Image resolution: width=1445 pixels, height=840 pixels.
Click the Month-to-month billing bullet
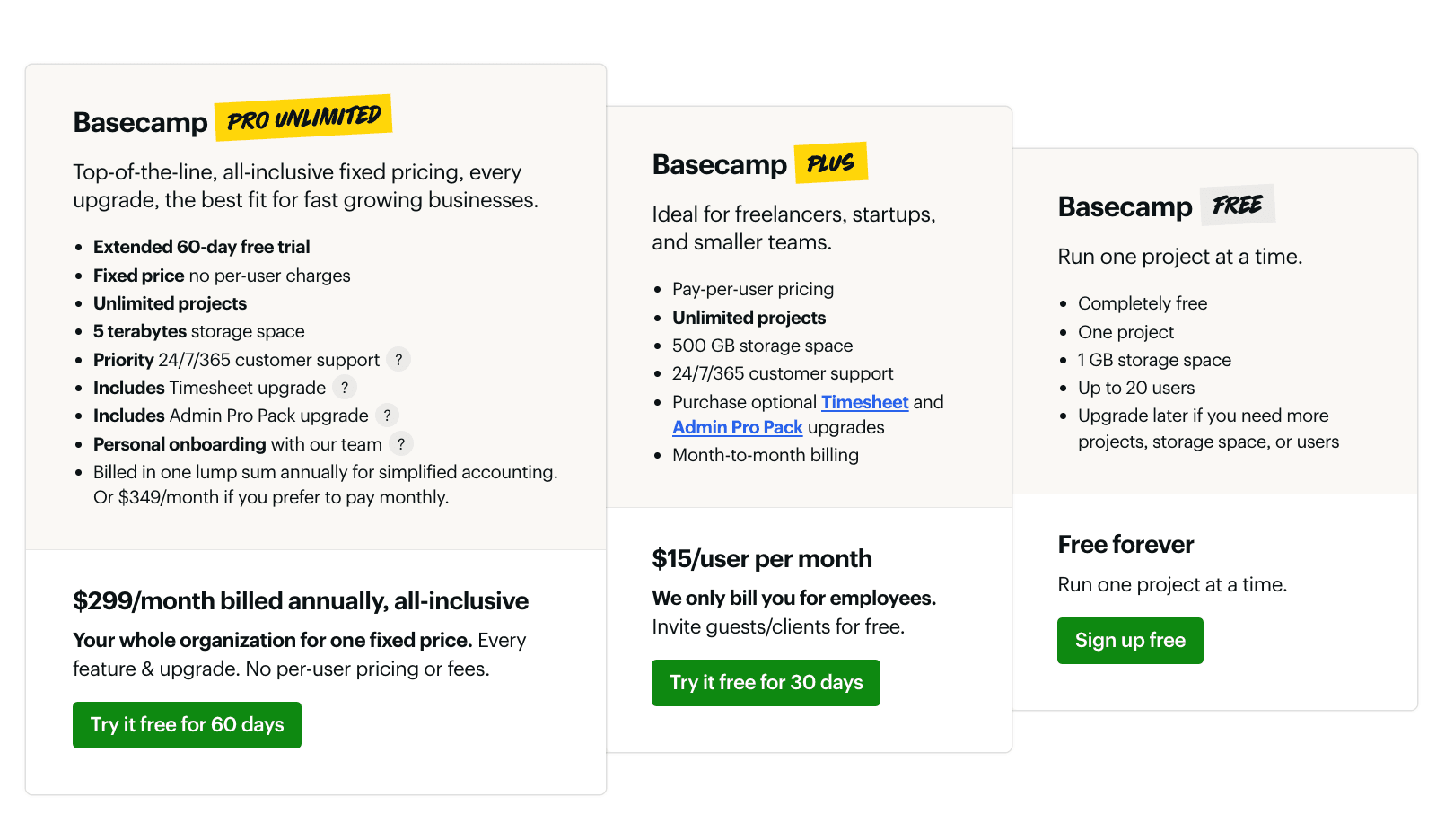(x=766, y=456)
